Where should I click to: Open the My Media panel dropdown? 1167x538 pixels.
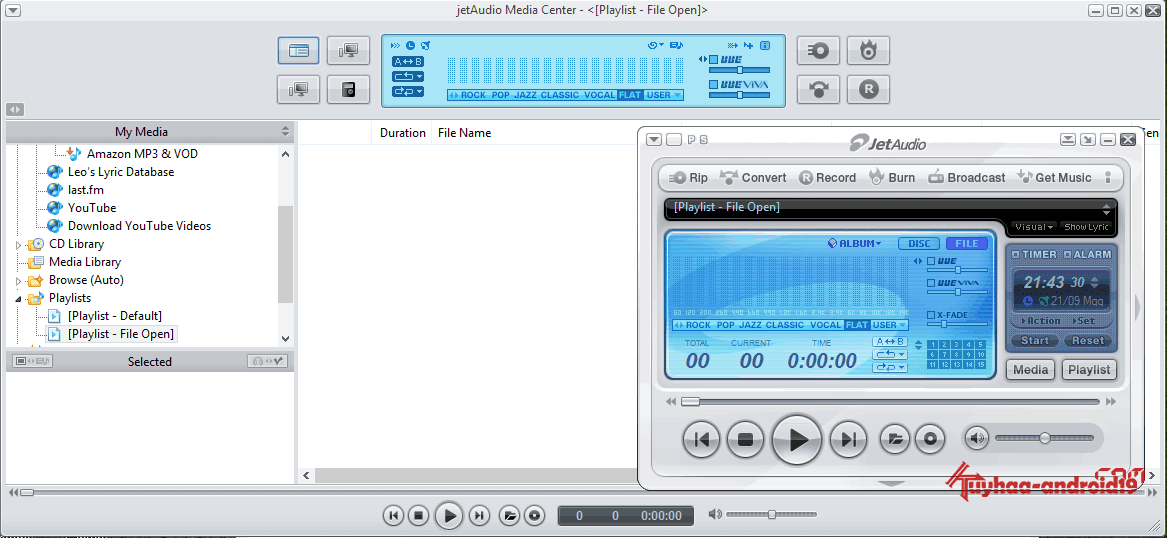(285, 132)
